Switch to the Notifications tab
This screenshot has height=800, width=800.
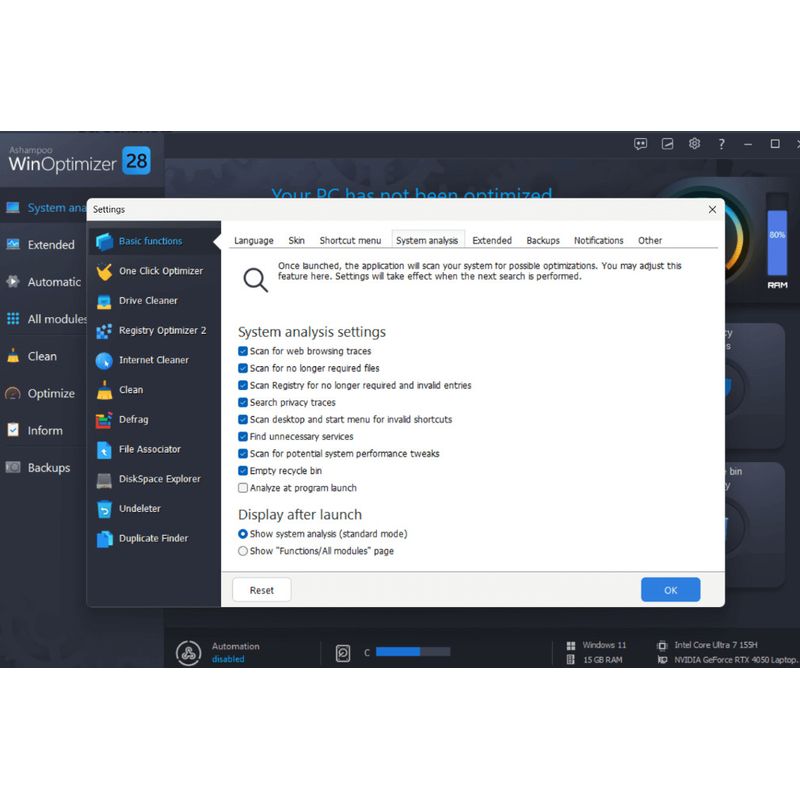point(598,241)
